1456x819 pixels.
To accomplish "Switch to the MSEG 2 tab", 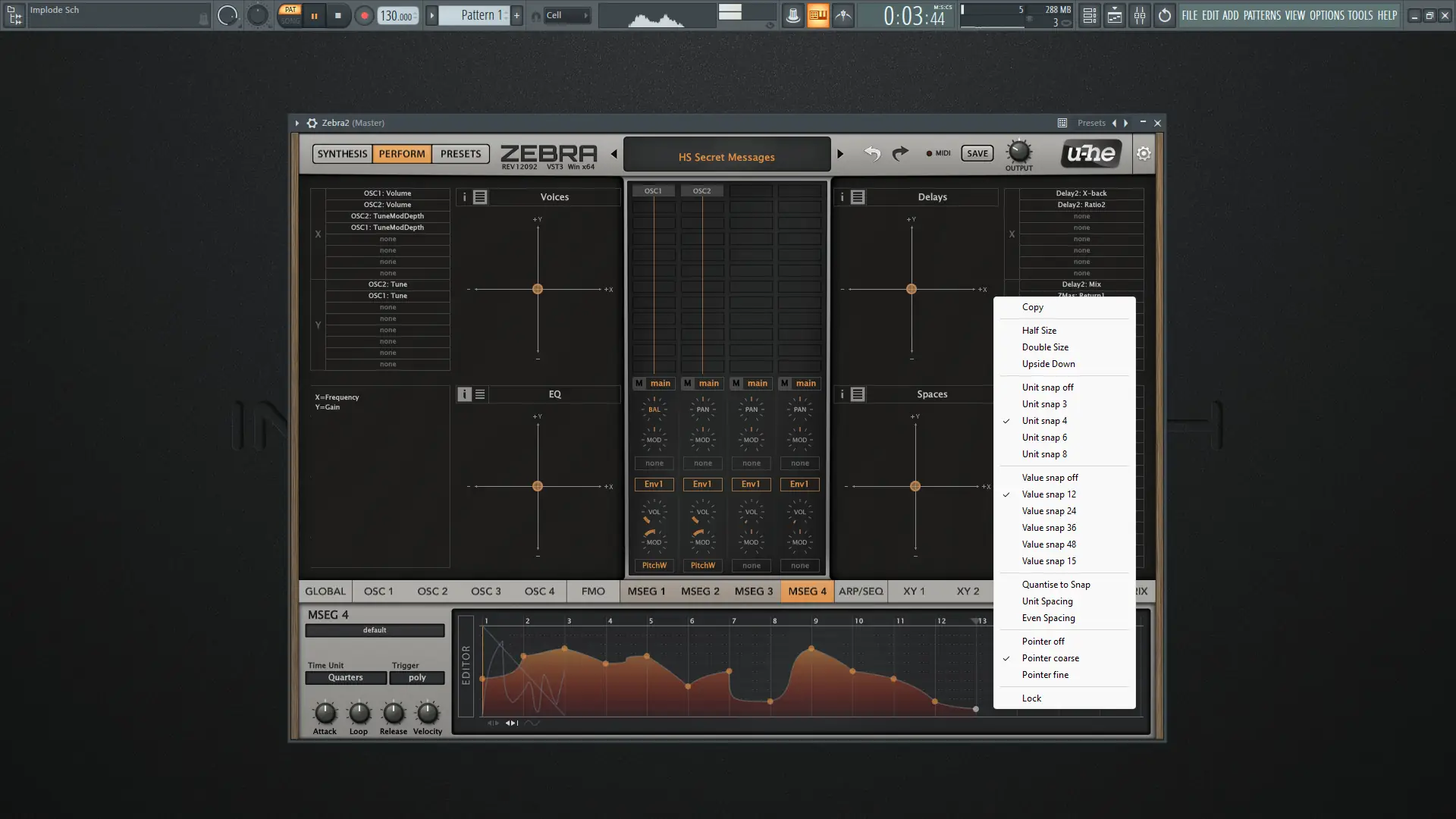I will 700,591.
